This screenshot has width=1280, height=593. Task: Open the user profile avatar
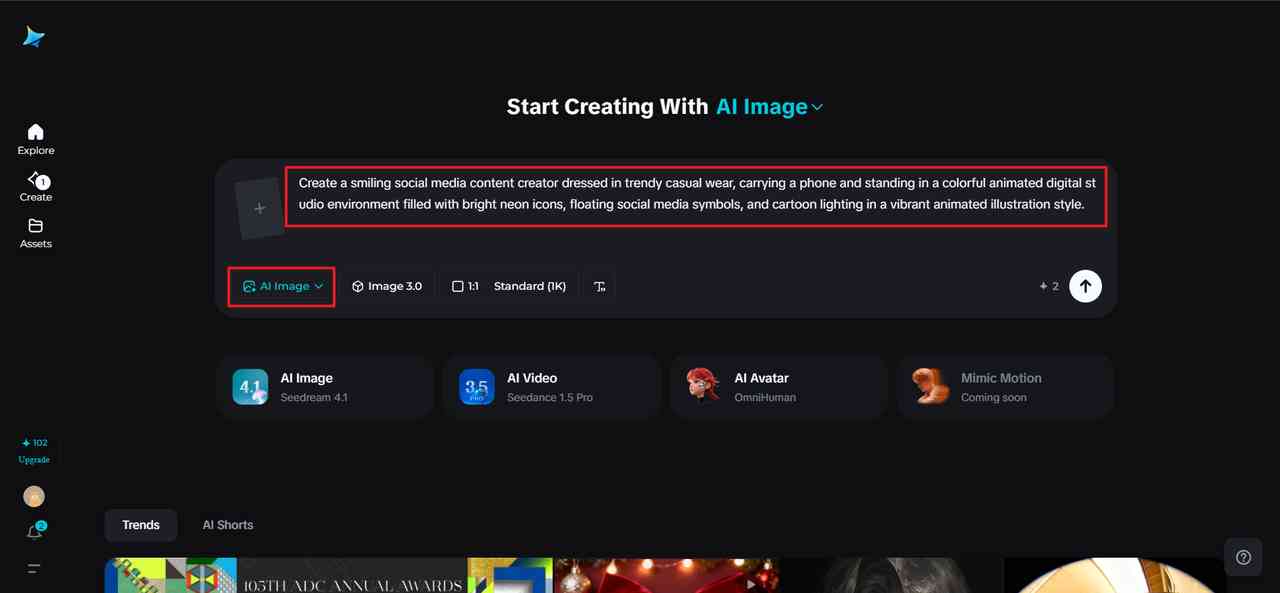pyautogui.click(x=34, y=497)
